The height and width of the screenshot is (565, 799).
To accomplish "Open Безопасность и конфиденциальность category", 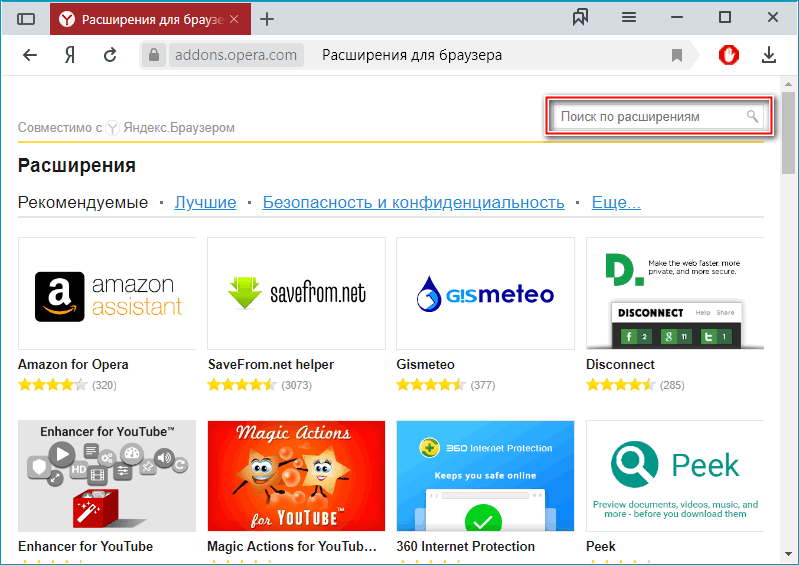I will (413, 202).
